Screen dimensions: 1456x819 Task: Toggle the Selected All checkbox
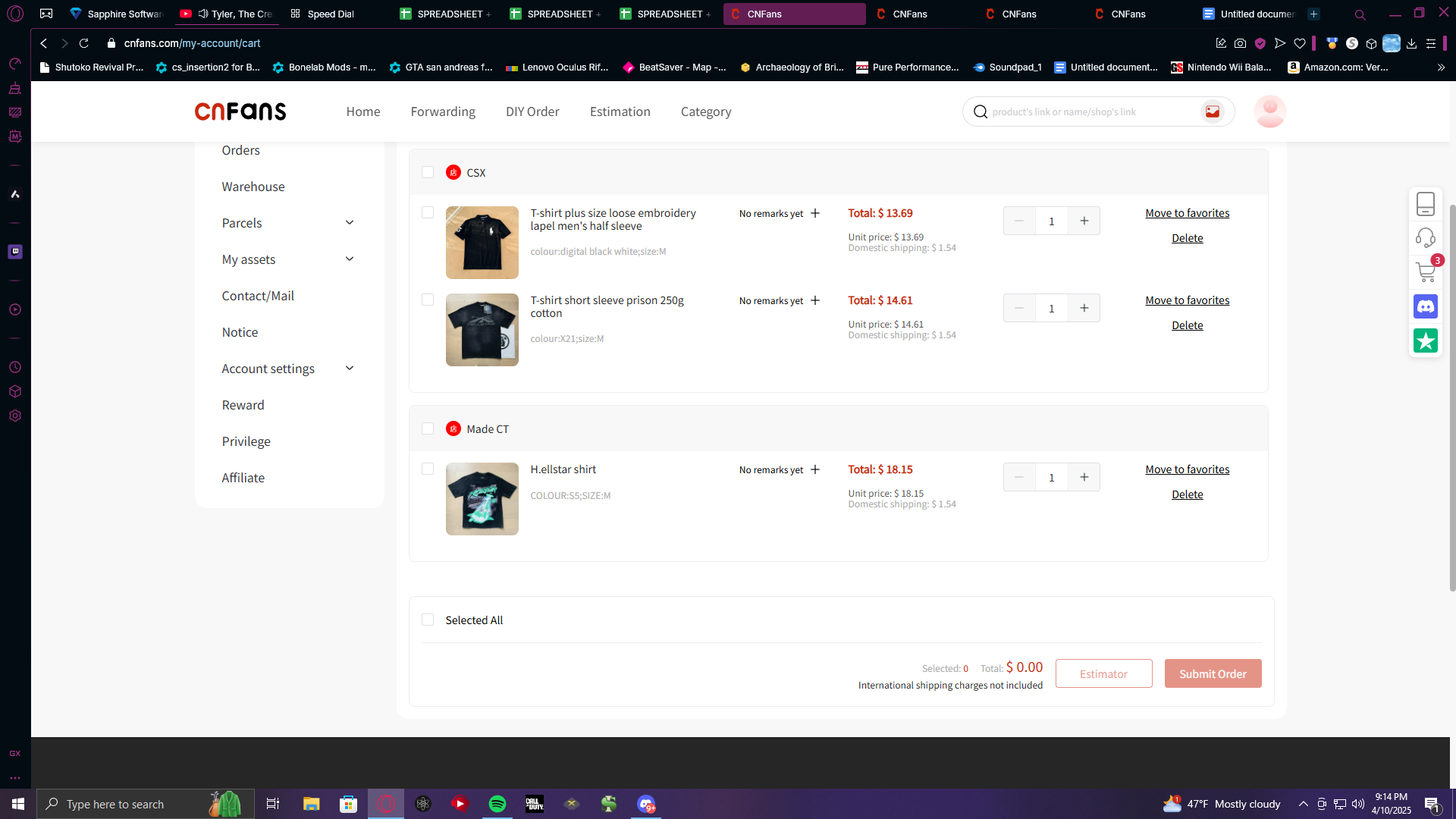(x=428, y=620)
